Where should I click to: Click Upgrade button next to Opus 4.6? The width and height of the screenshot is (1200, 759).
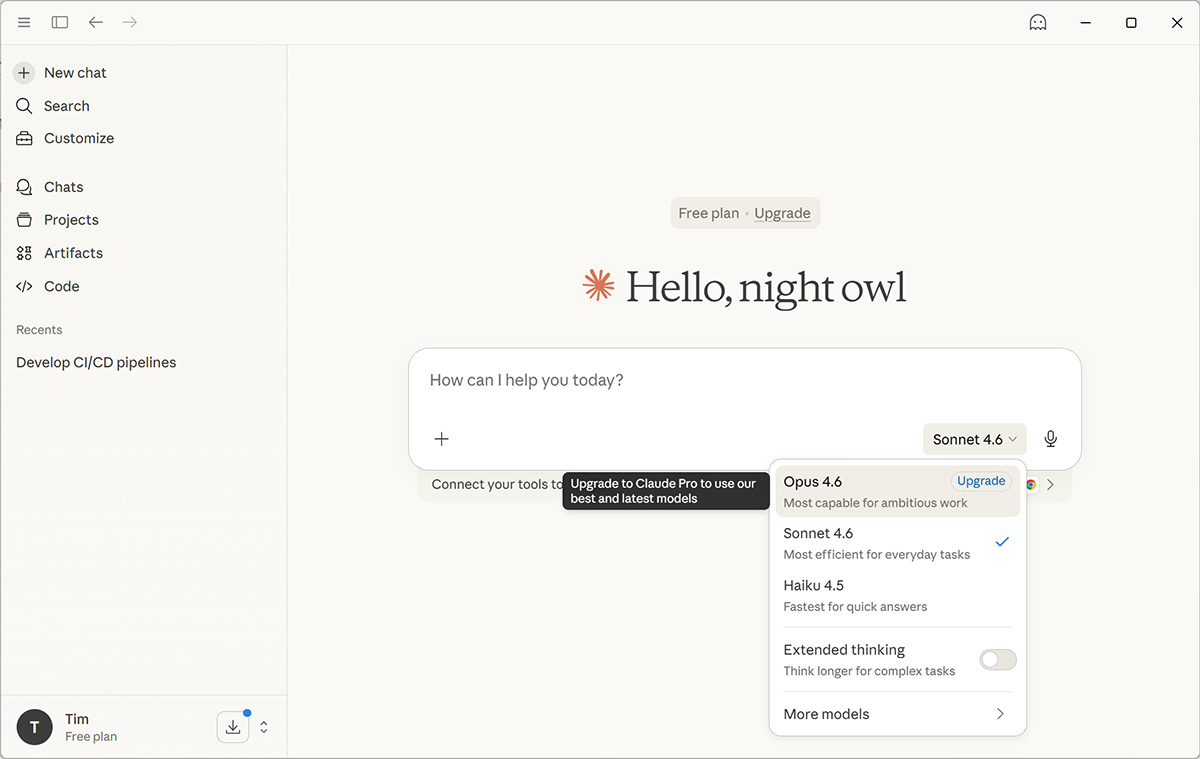tap(981, 481)
